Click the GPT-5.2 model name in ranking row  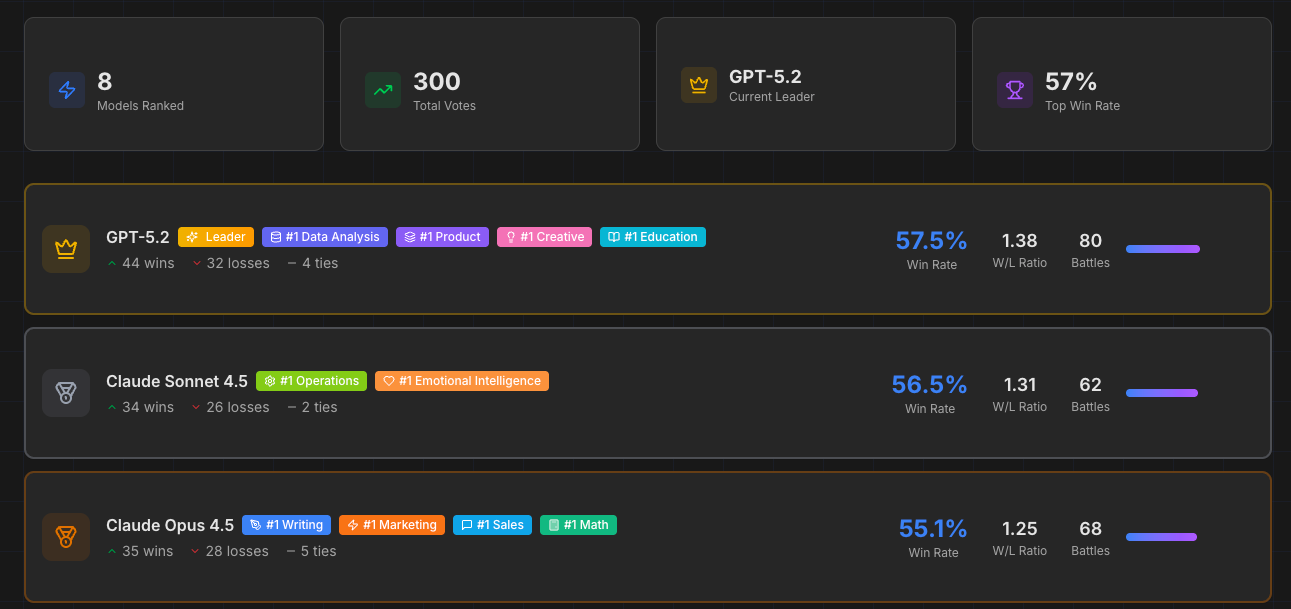138,237
